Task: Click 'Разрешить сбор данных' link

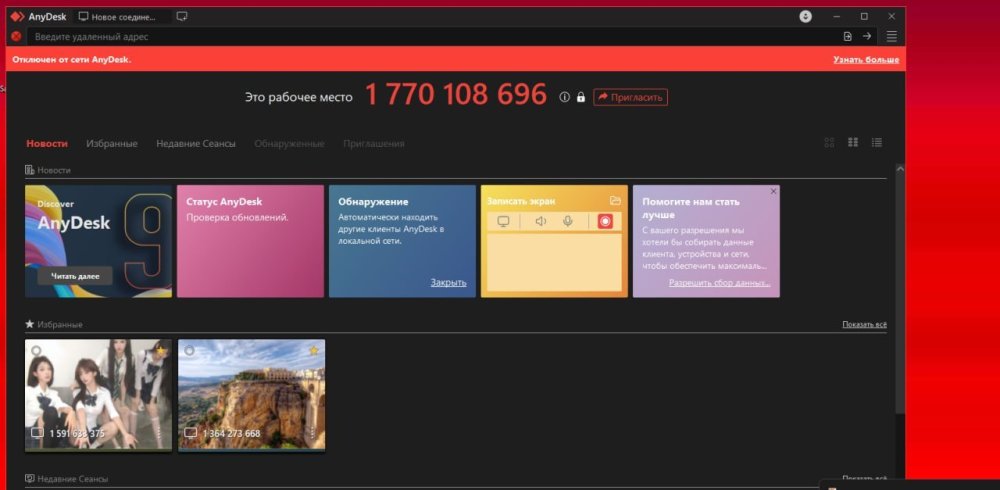Action: [719, 282]
